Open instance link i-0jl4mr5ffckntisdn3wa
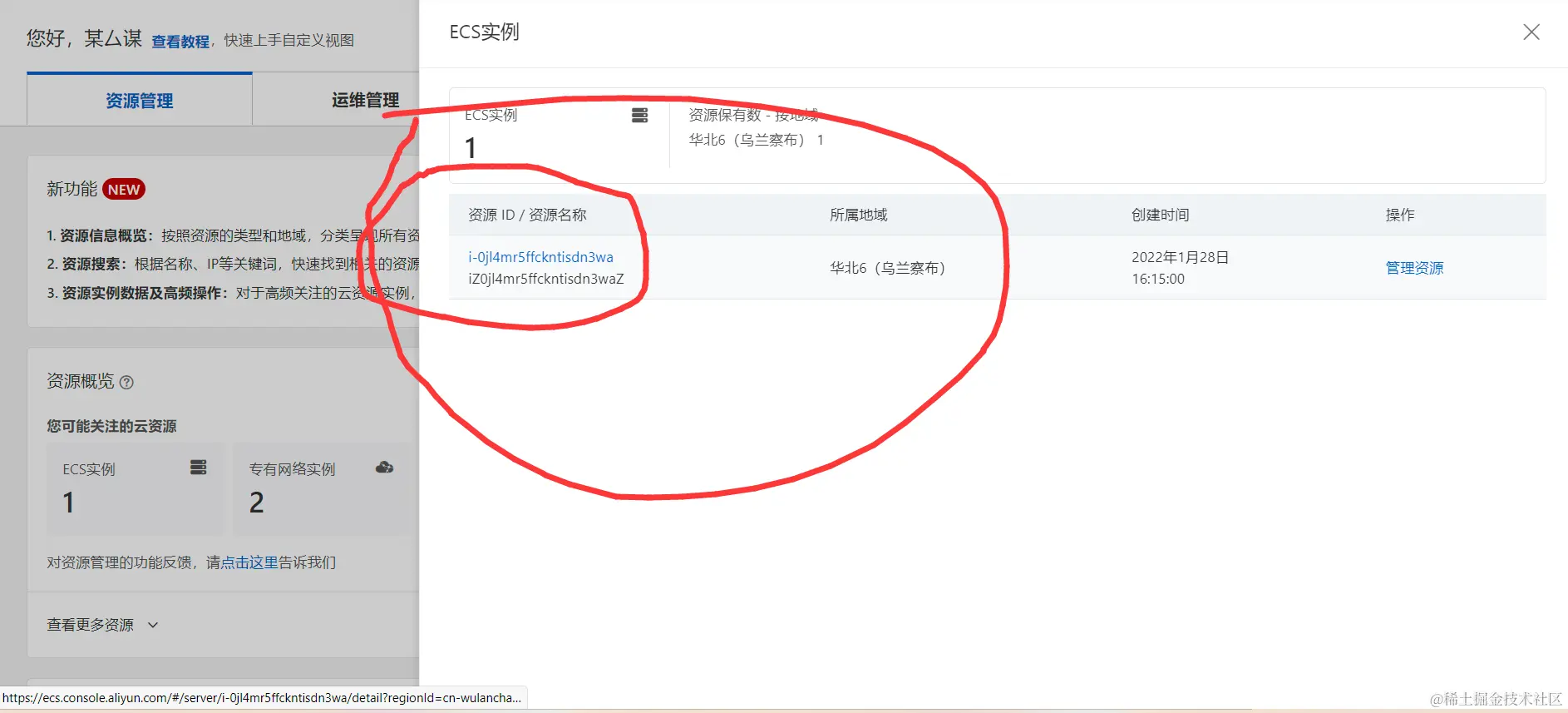This screenshot has height=713, width=1568. coord(540,257)
